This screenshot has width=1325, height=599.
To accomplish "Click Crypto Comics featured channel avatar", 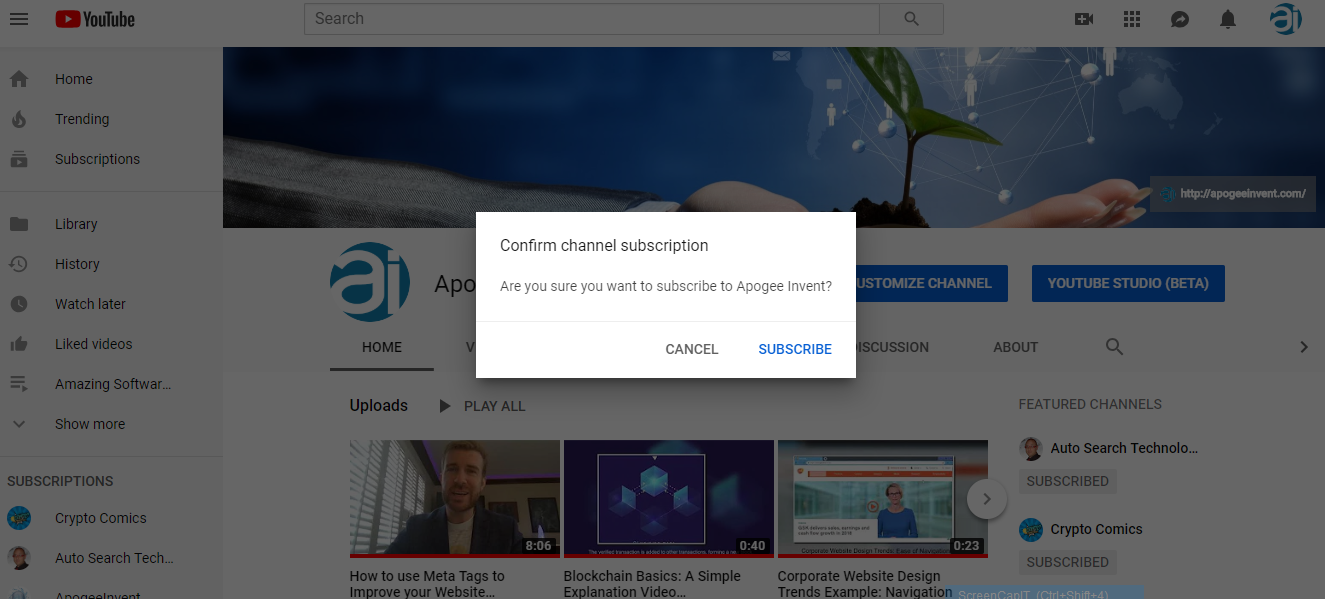I will click(x=1031, y=529).
